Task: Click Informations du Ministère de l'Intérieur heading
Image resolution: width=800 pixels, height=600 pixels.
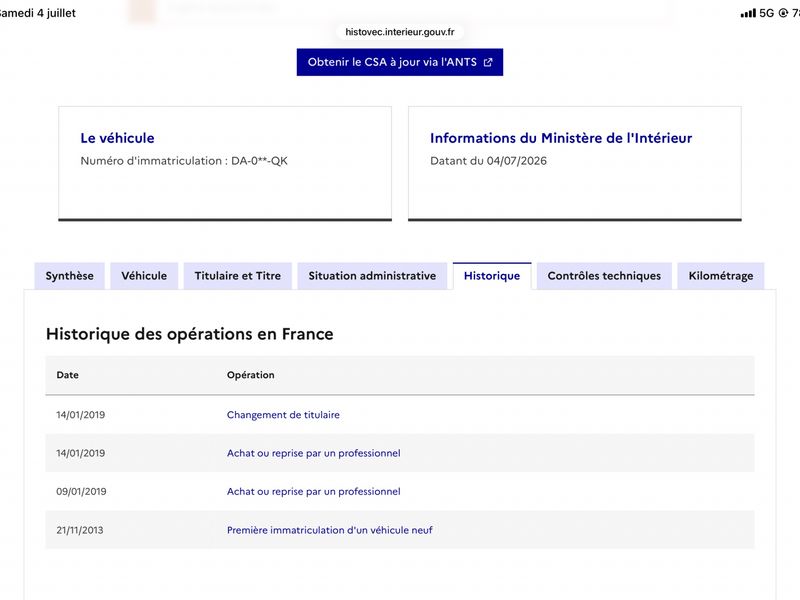Action: click(x=561, y=138)
